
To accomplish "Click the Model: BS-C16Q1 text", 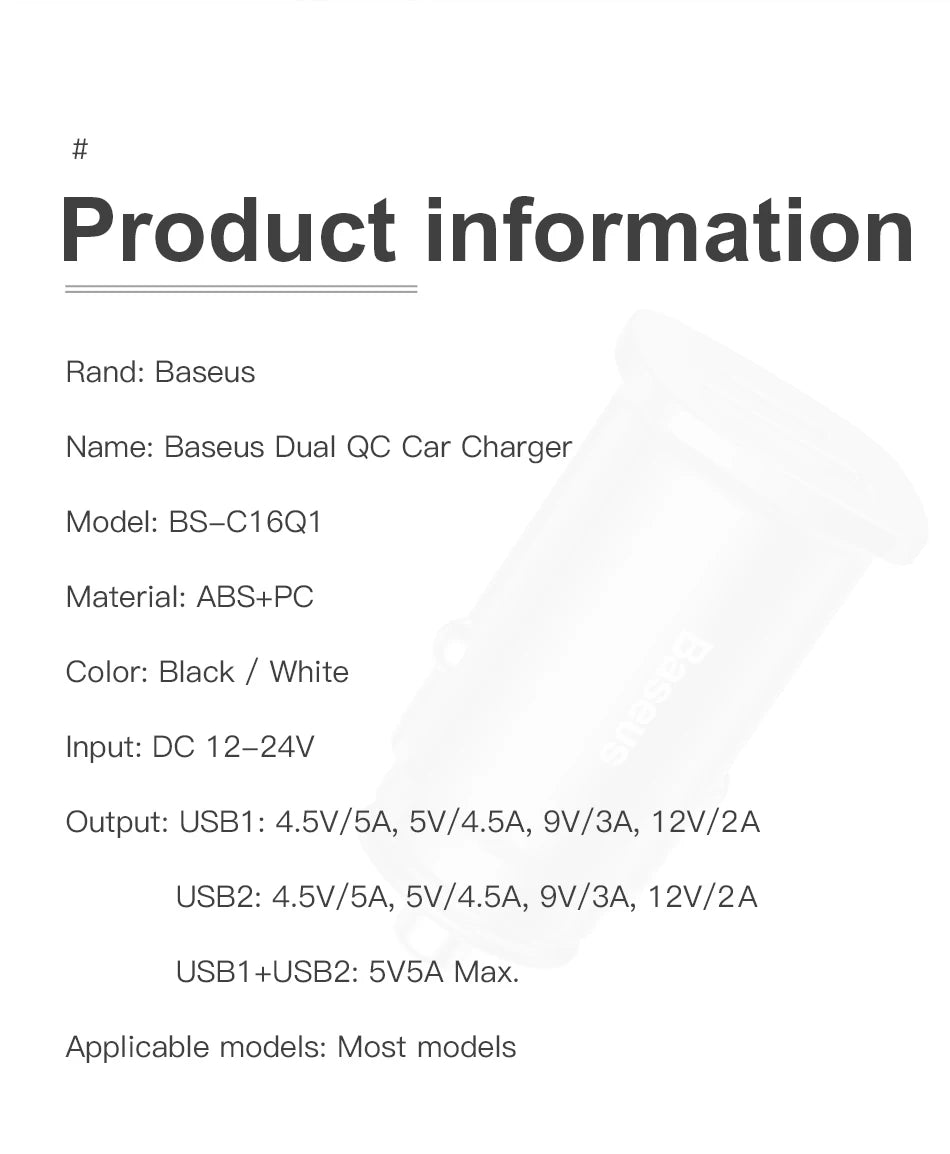I will pyautogui.click(x=193, y=522).
